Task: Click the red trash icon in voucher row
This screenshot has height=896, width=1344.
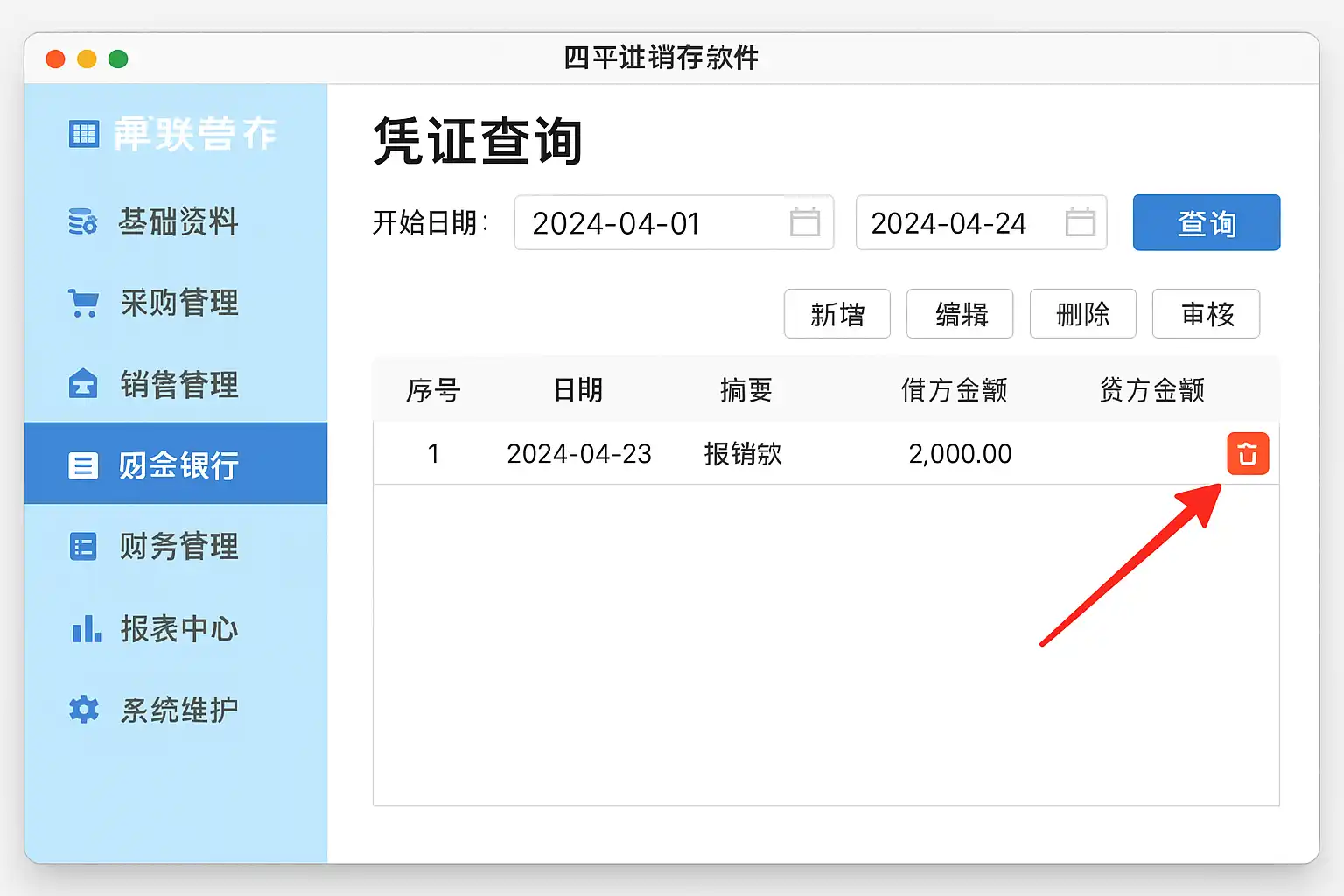Action: (1247, 453)
